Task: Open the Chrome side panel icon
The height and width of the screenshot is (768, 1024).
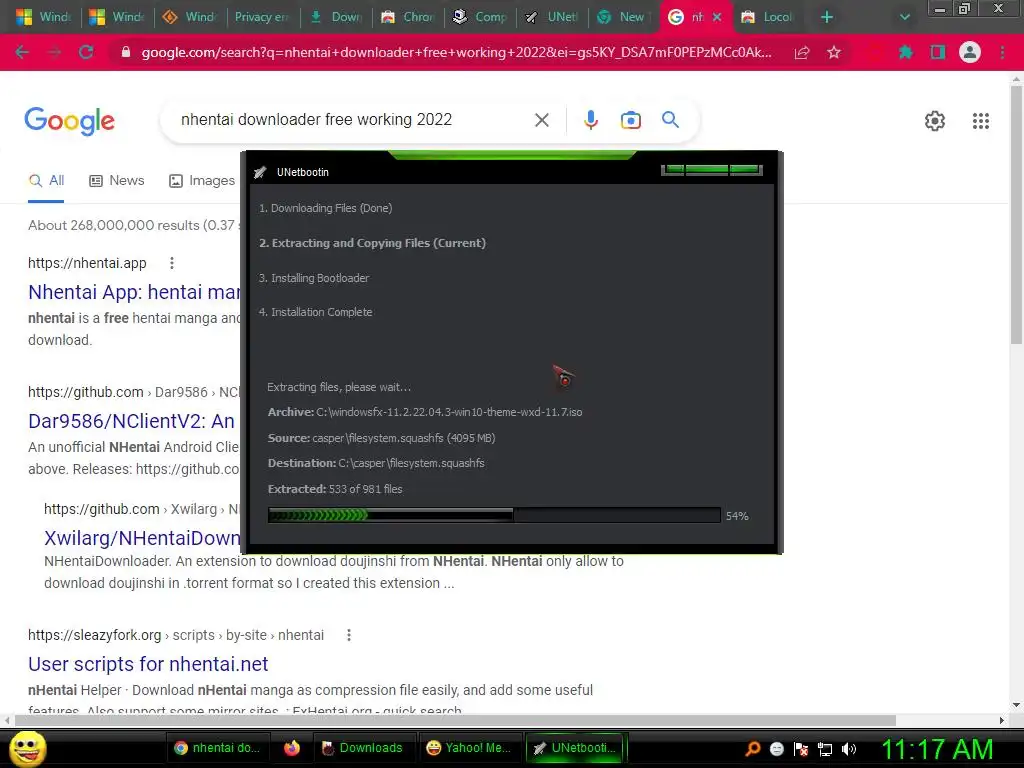Action: 938,52
